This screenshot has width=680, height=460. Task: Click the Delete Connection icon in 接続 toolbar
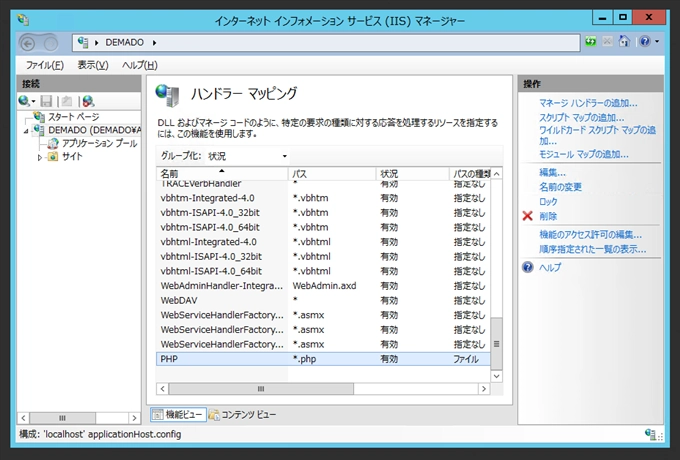(x=88, y=101)
